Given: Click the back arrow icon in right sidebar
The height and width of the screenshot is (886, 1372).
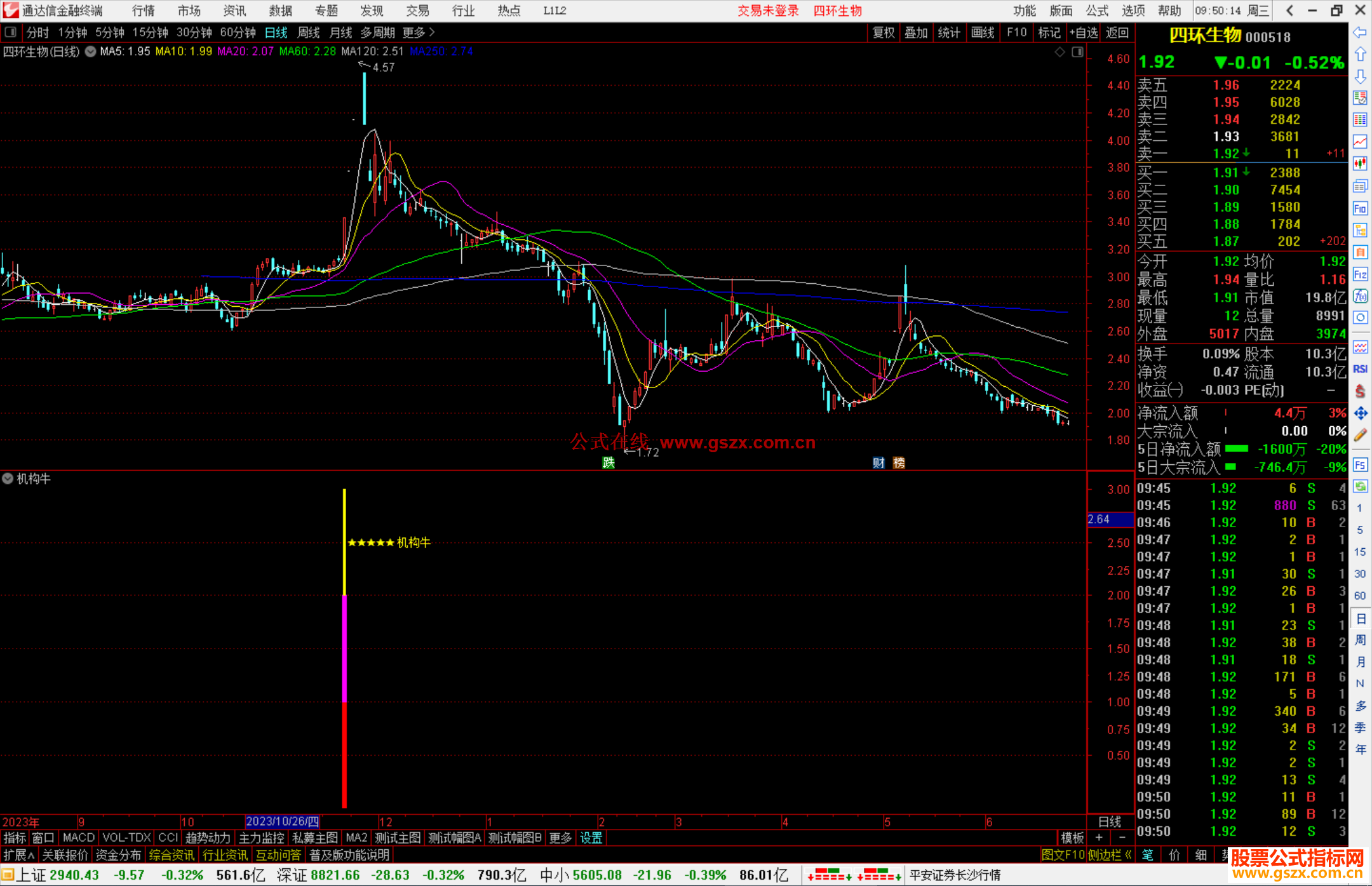Looking at the screenshot, I should tap(1359, 32).
